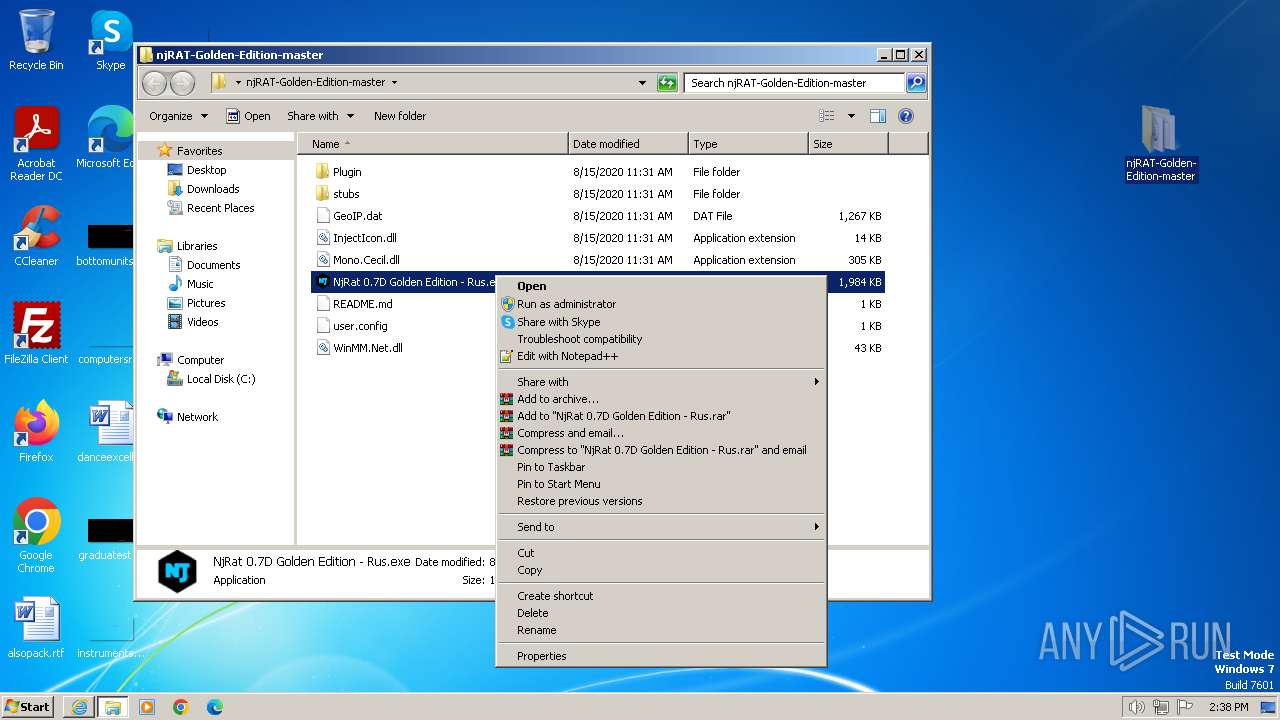The height and width of the screenshot is (720, 1280).
Task: Choose Pin to Taskbar
Action: pyautogui.click(x=661, y=467)
